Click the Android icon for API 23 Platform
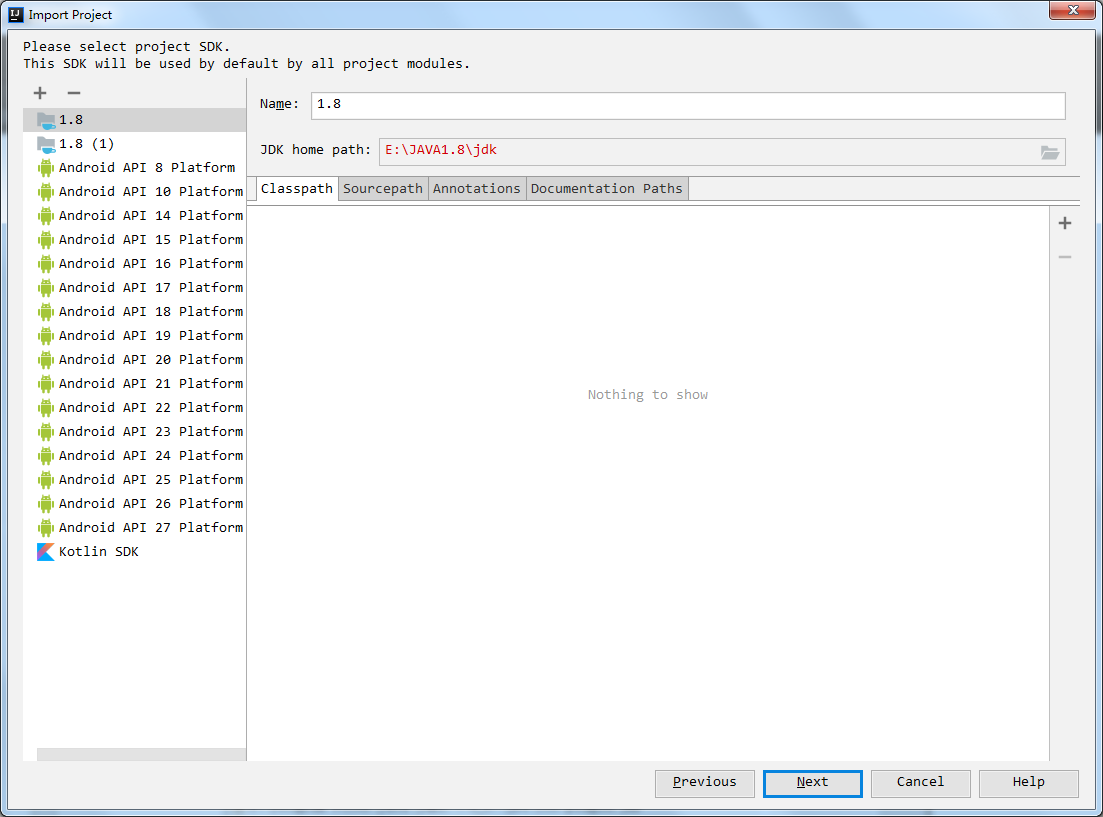The height and width of the screenshot is (817, 1103). pyautogui.click(x=46, y=431)
